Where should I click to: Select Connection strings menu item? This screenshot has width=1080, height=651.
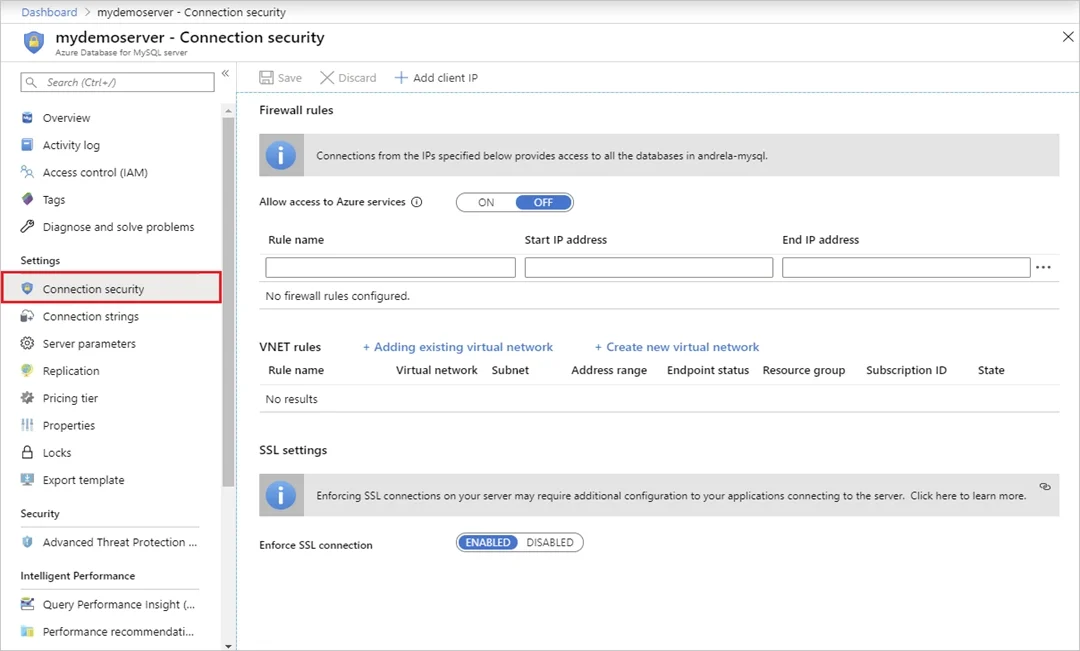pos(90,316)
